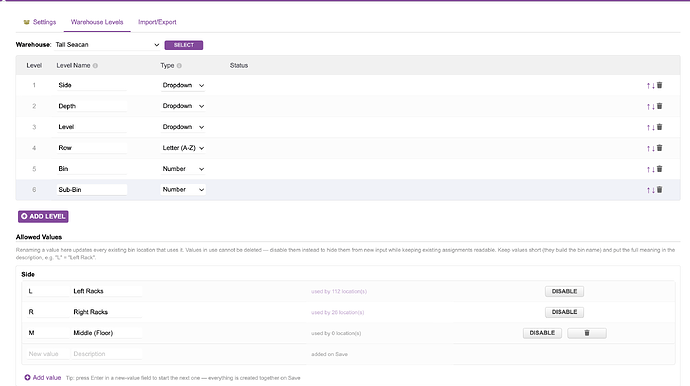Edit the Left Racks description field
Viewport: 690px width, 386px height.
point(106,291)
